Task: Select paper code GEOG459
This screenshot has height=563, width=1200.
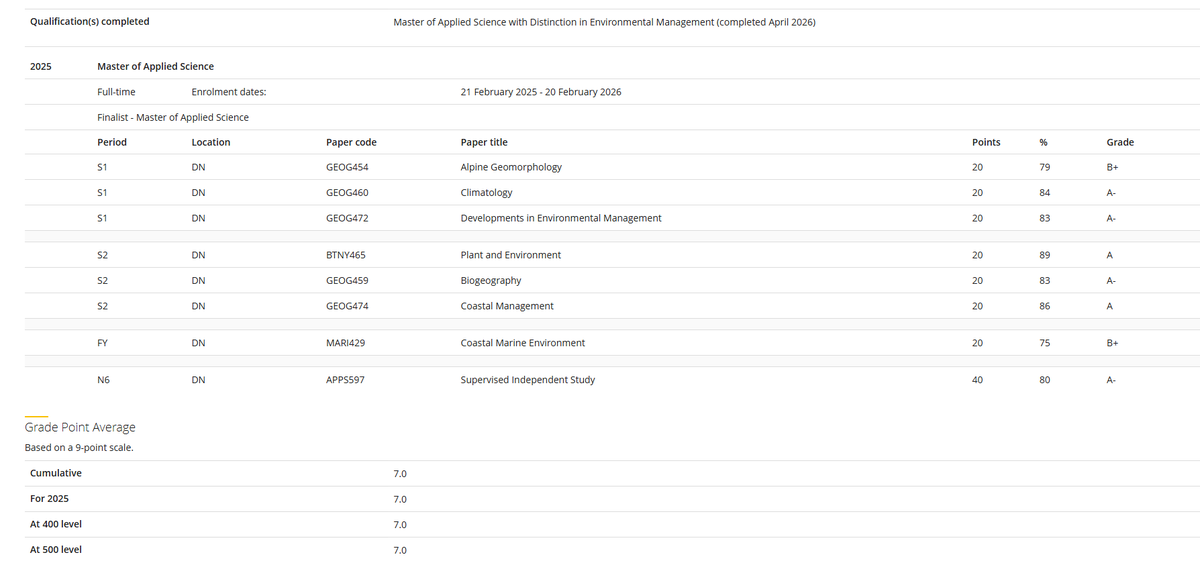Action: click(x=348, y=281)
